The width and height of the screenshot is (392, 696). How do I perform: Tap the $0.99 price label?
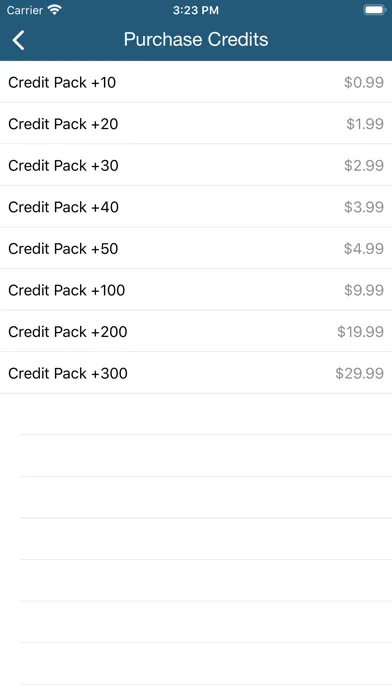[x=364, y=82]
